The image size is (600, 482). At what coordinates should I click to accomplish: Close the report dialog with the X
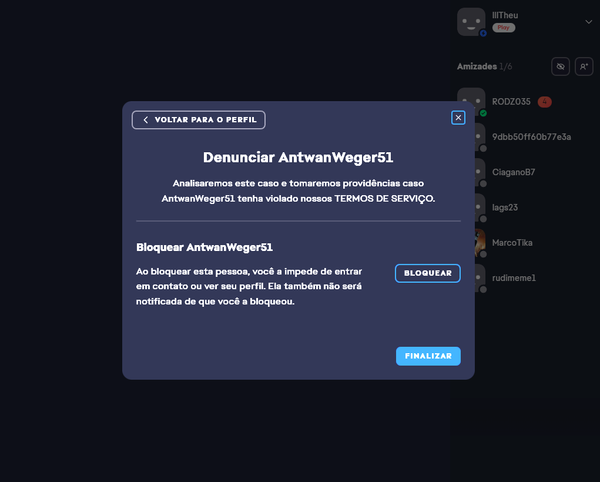[x=458, y=118]
